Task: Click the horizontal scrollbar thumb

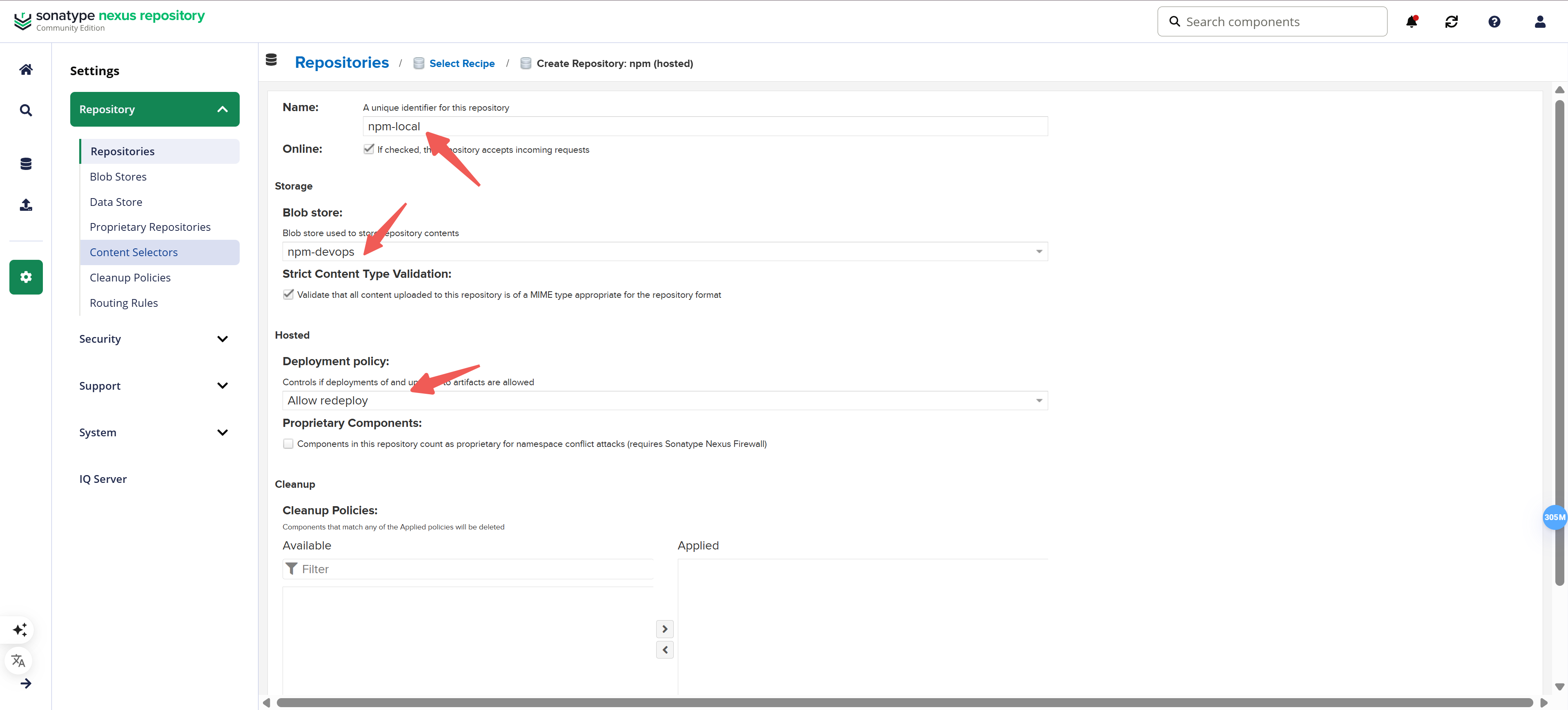Action: click(x=904, y=703)
